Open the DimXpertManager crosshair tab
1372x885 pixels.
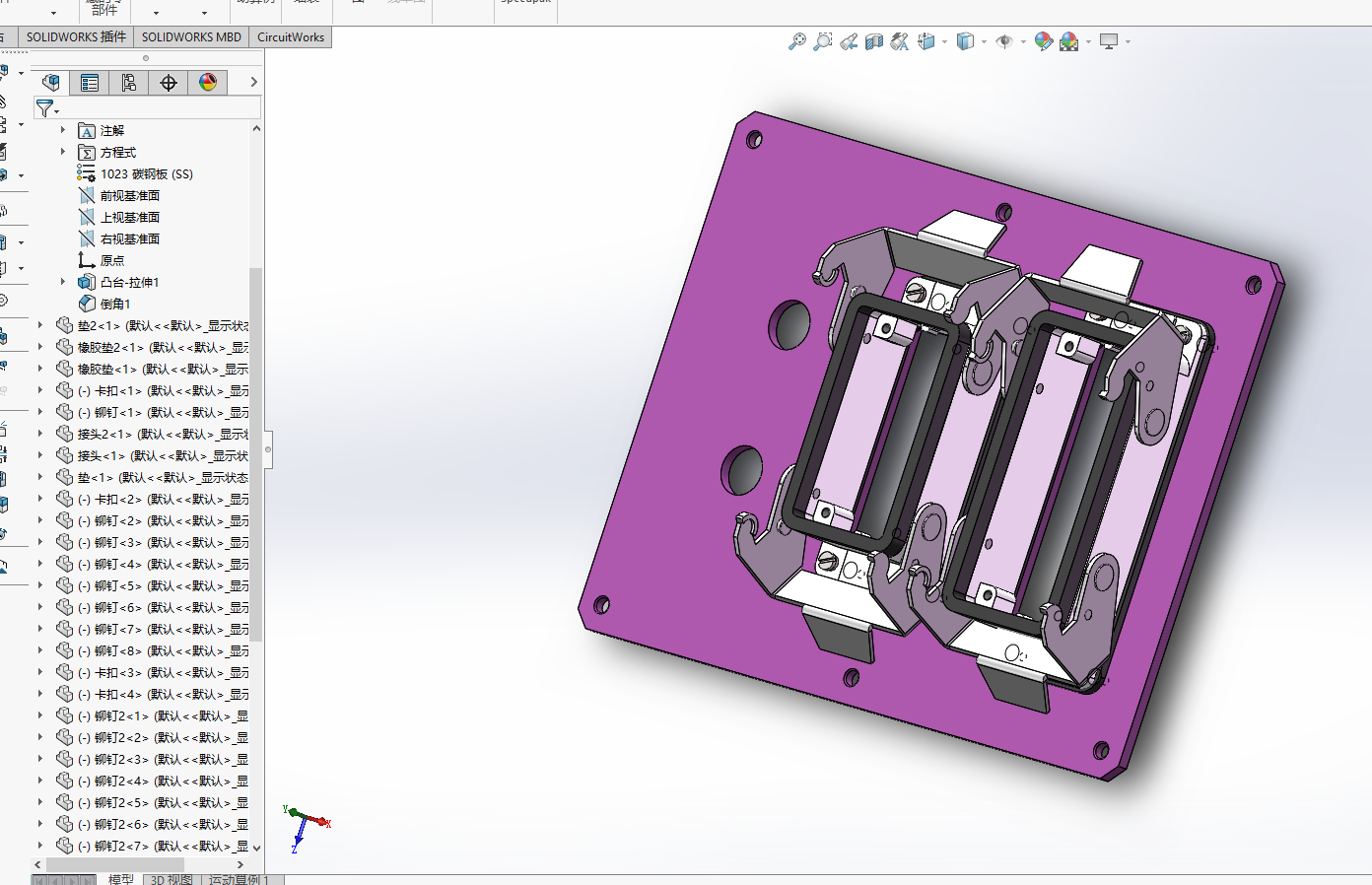tap(169, 83)
